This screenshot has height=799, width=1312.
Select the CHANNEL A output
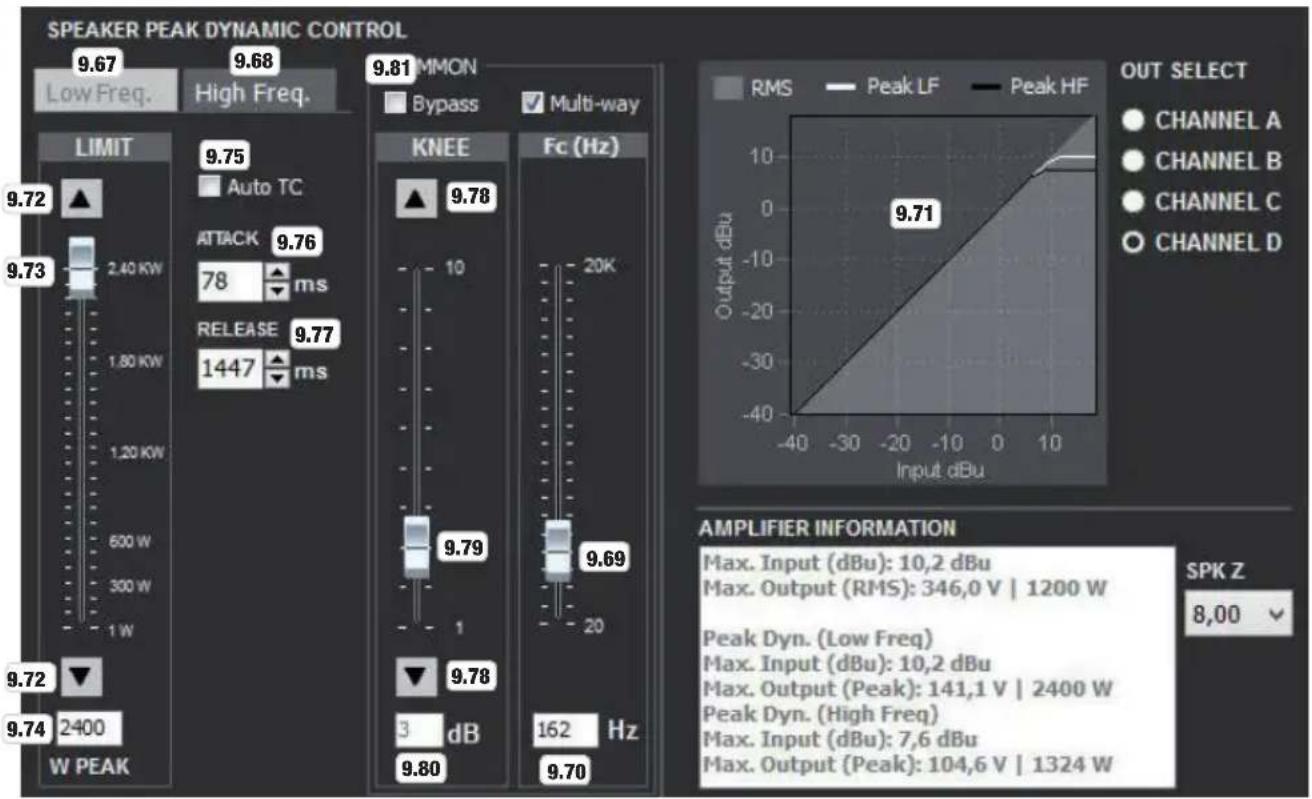(x=1134, y=120)
